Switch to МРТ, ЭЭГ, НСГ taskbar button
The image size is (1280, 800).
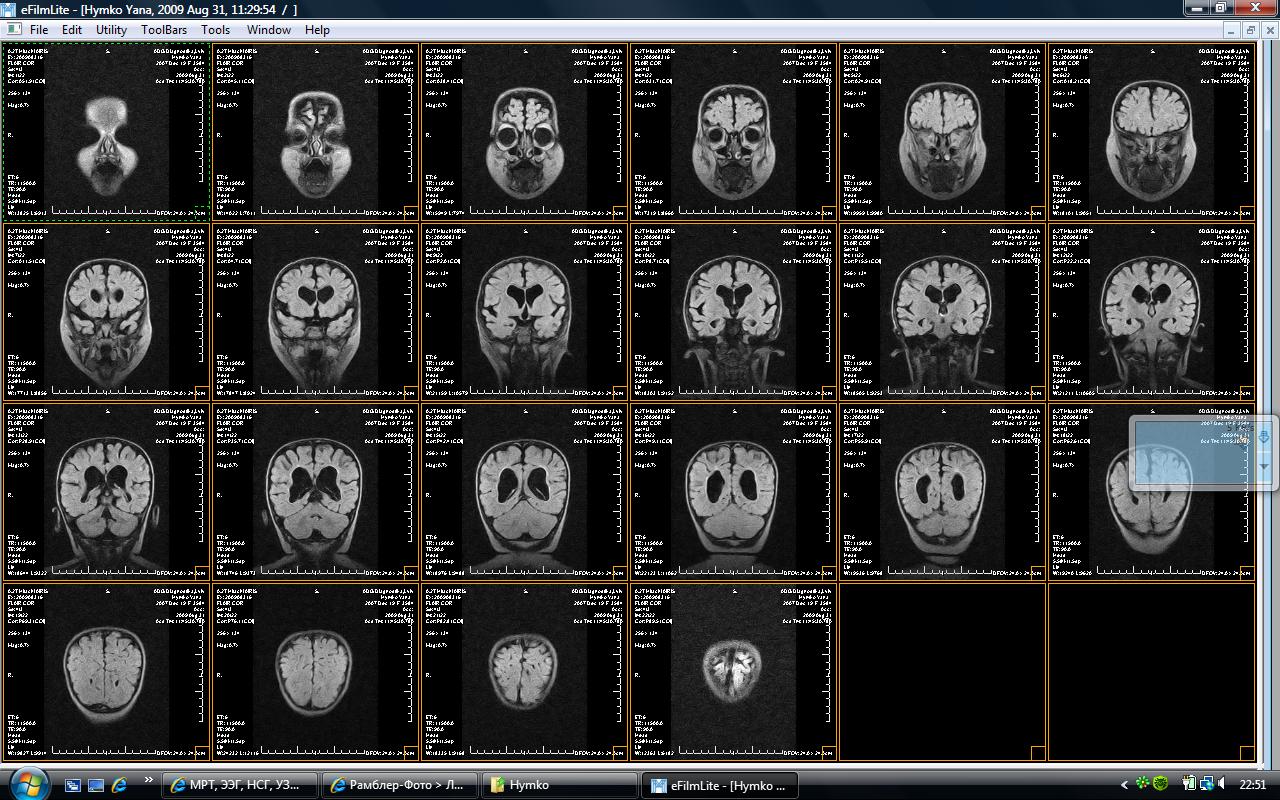[239, 785]
